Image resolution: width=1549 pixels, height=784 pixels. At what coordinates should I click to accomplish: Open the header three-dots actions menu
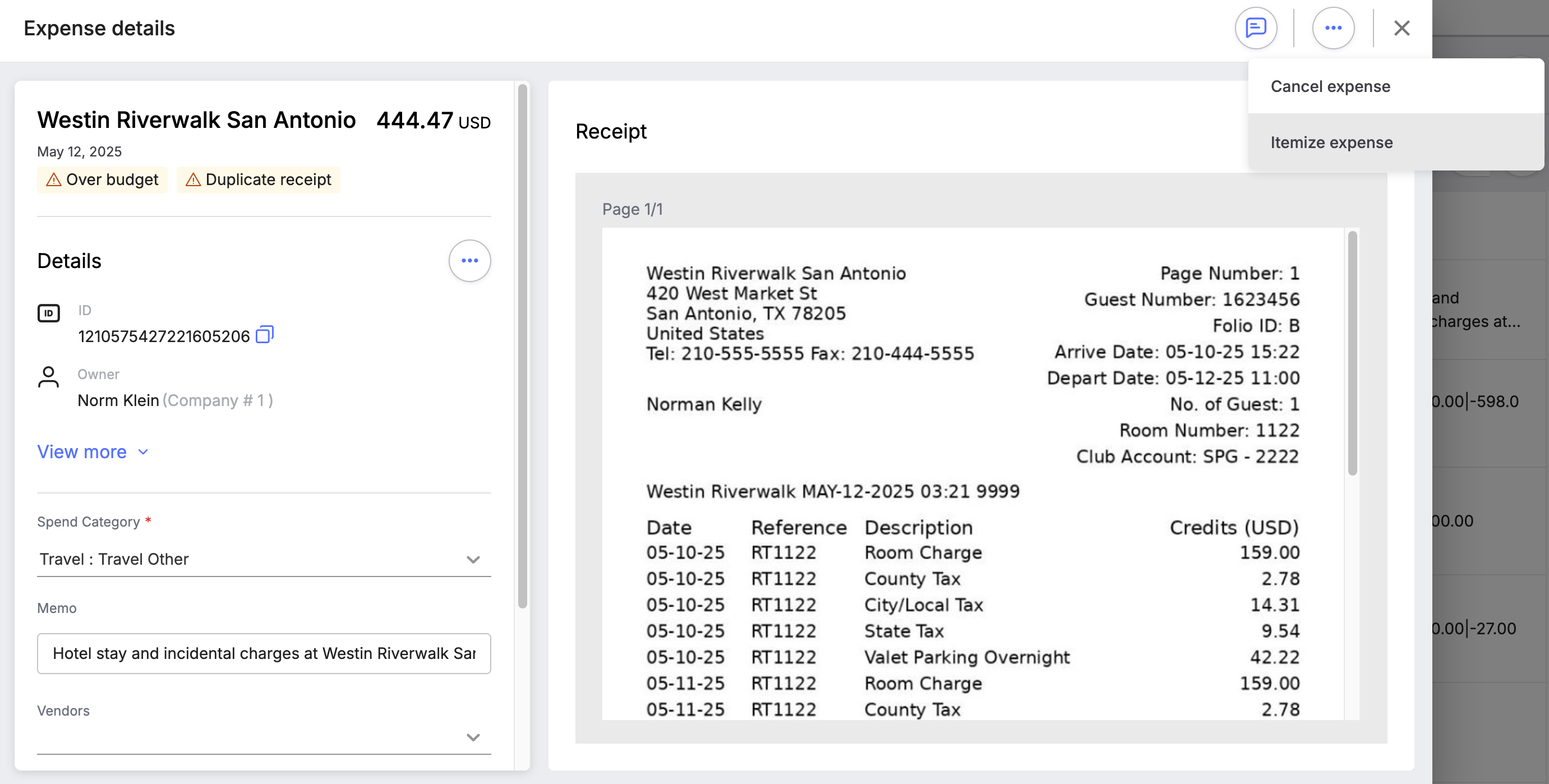coord(1333,28)
